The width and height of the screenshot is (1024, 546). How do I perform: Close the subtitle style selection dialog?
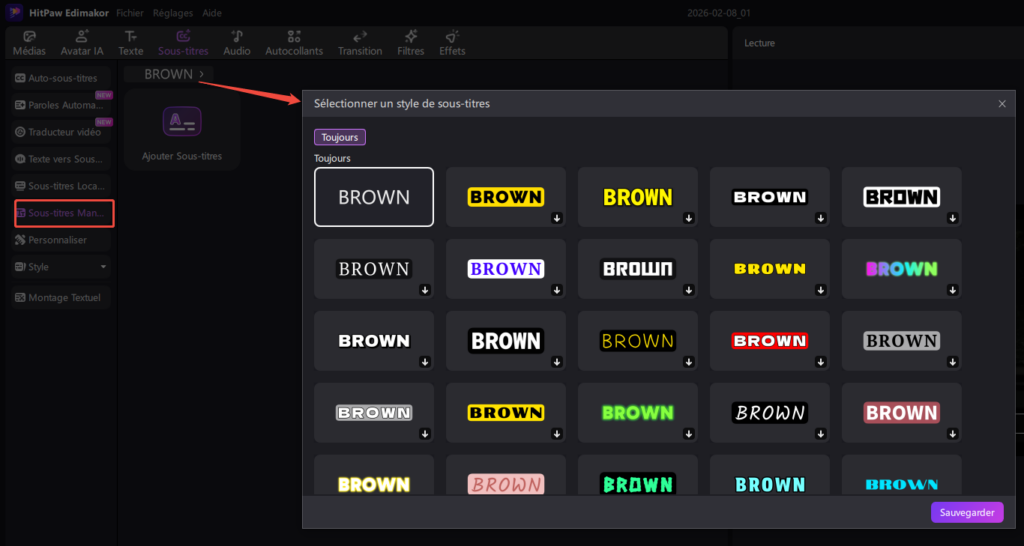1002,104
